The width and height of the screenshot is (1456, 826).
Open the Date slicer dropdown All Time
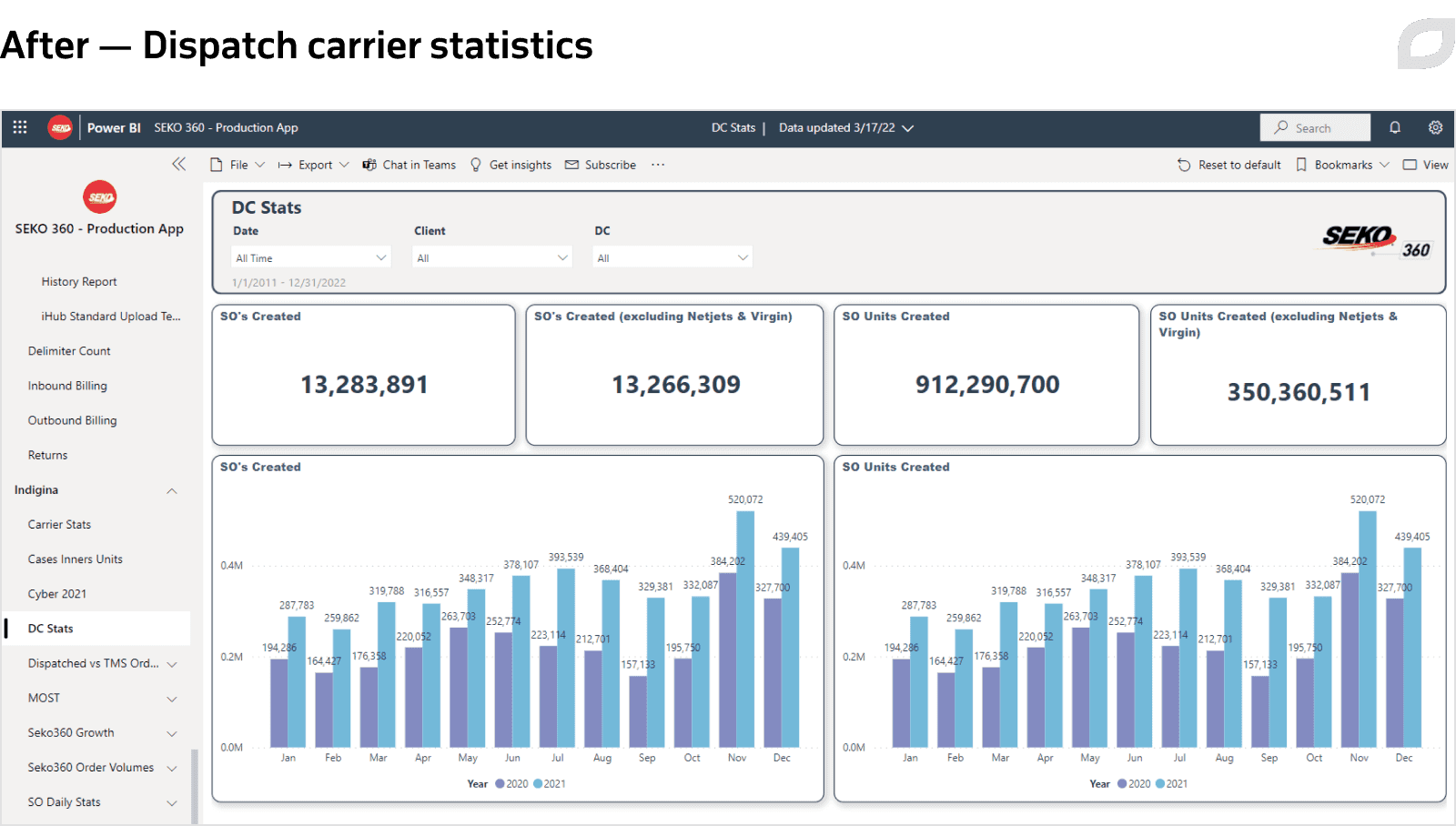coord(311,257)
